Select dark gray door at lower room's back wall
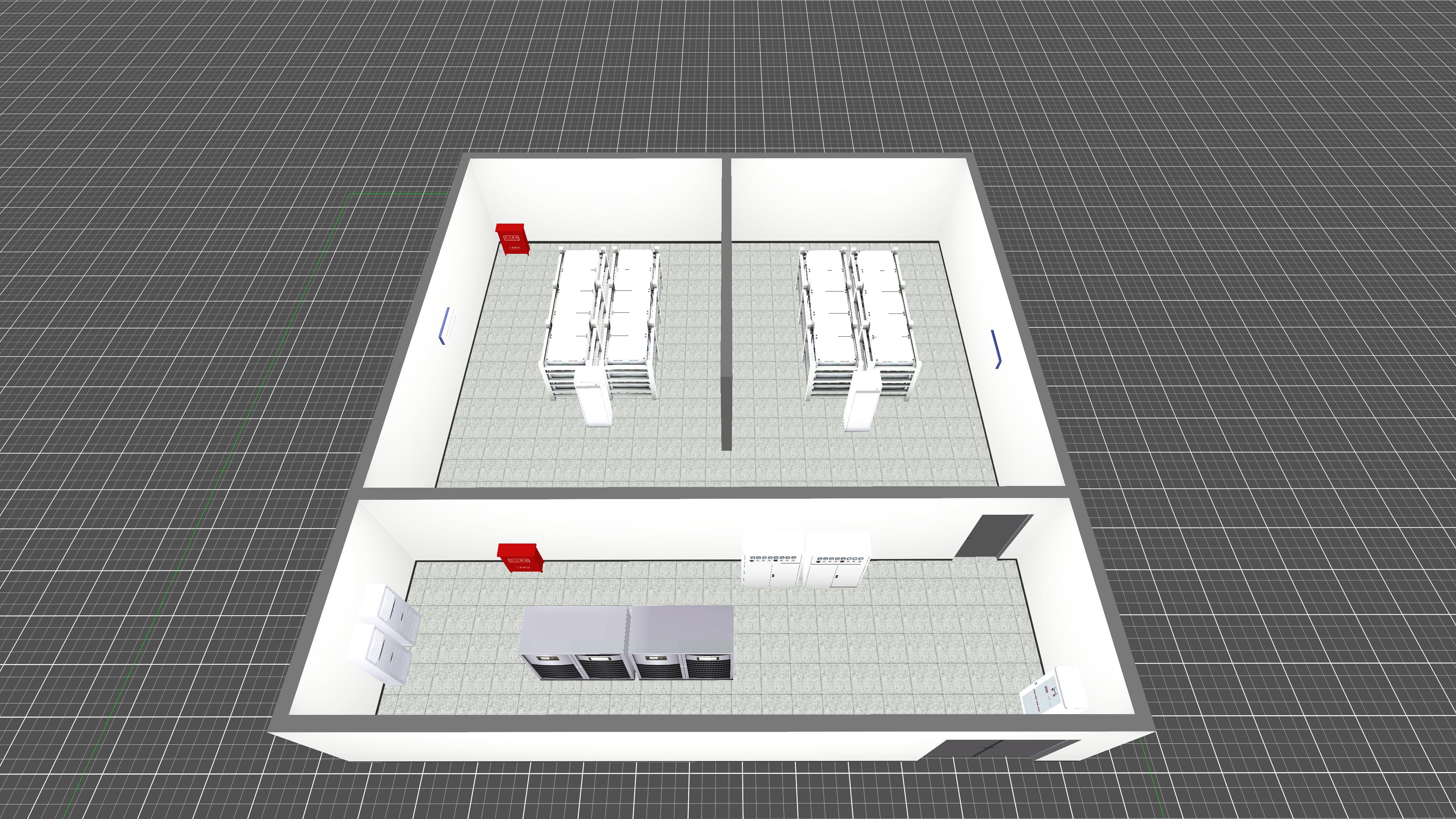The image size is (1456, 819). (993, 536)
